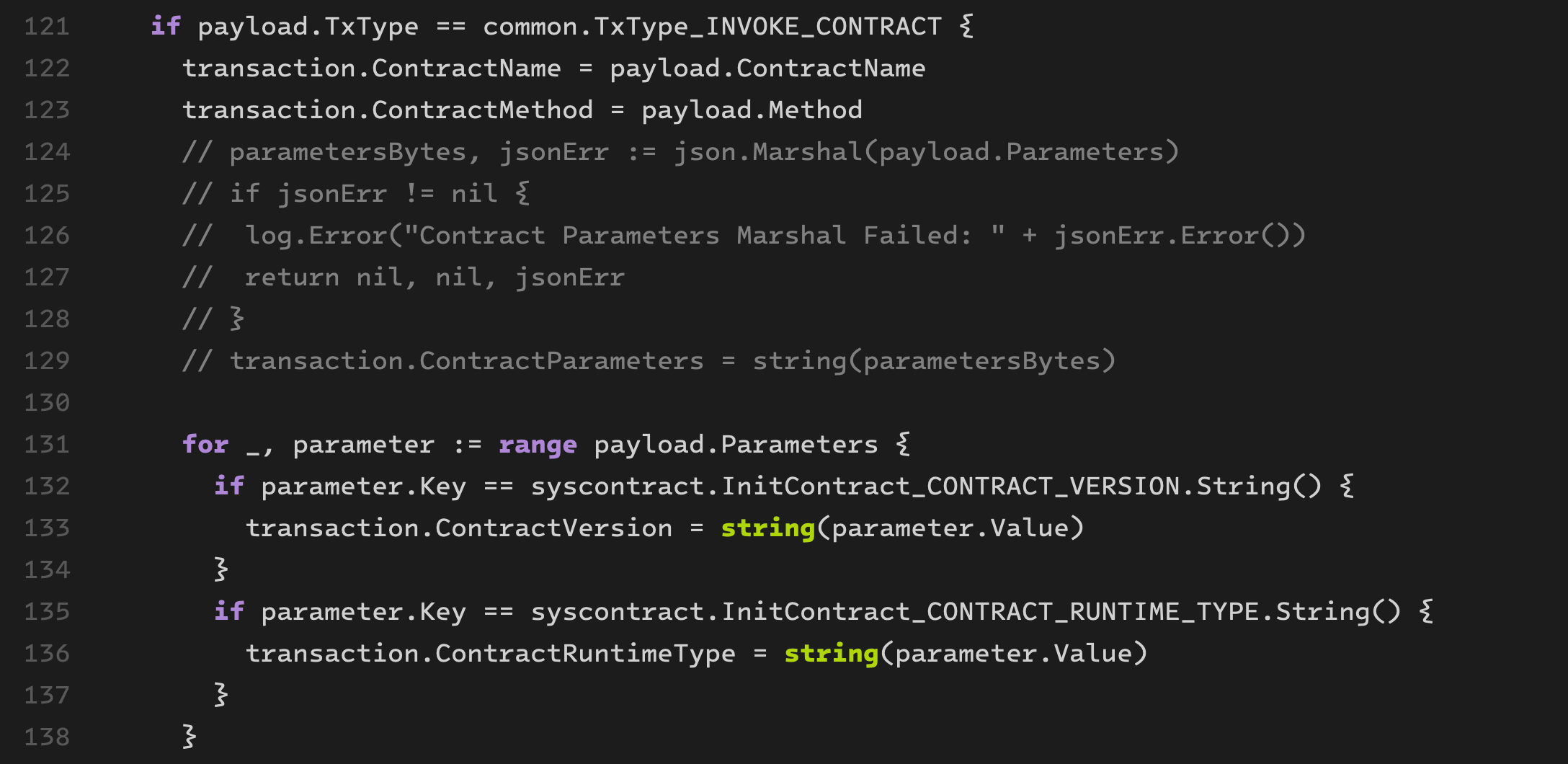Click InitContract_CONTRACT_VERSION on line 132
1568x764 pixels.
(x=950, y=487)
